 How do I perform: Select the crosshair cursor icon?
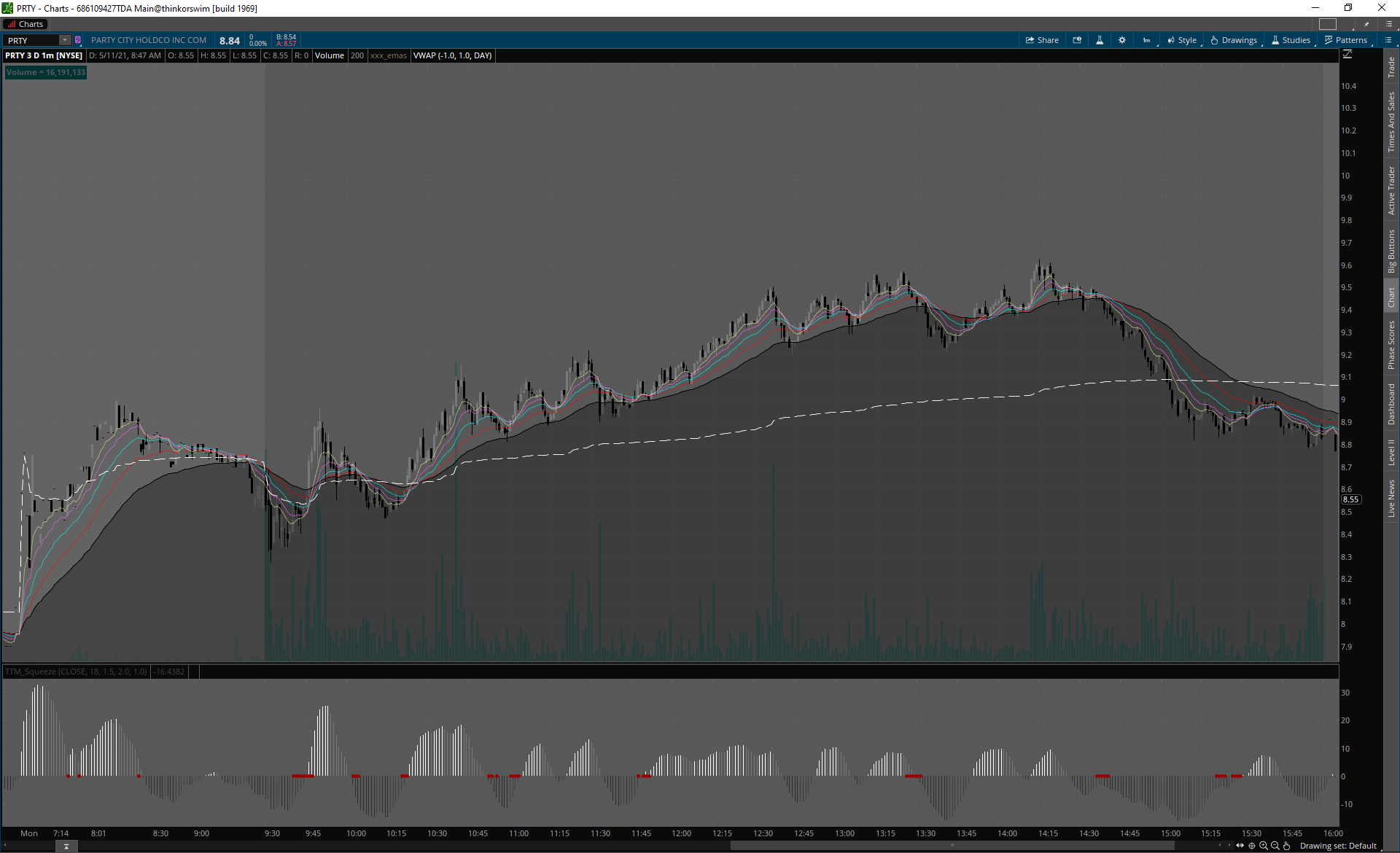coord(1252,846)
